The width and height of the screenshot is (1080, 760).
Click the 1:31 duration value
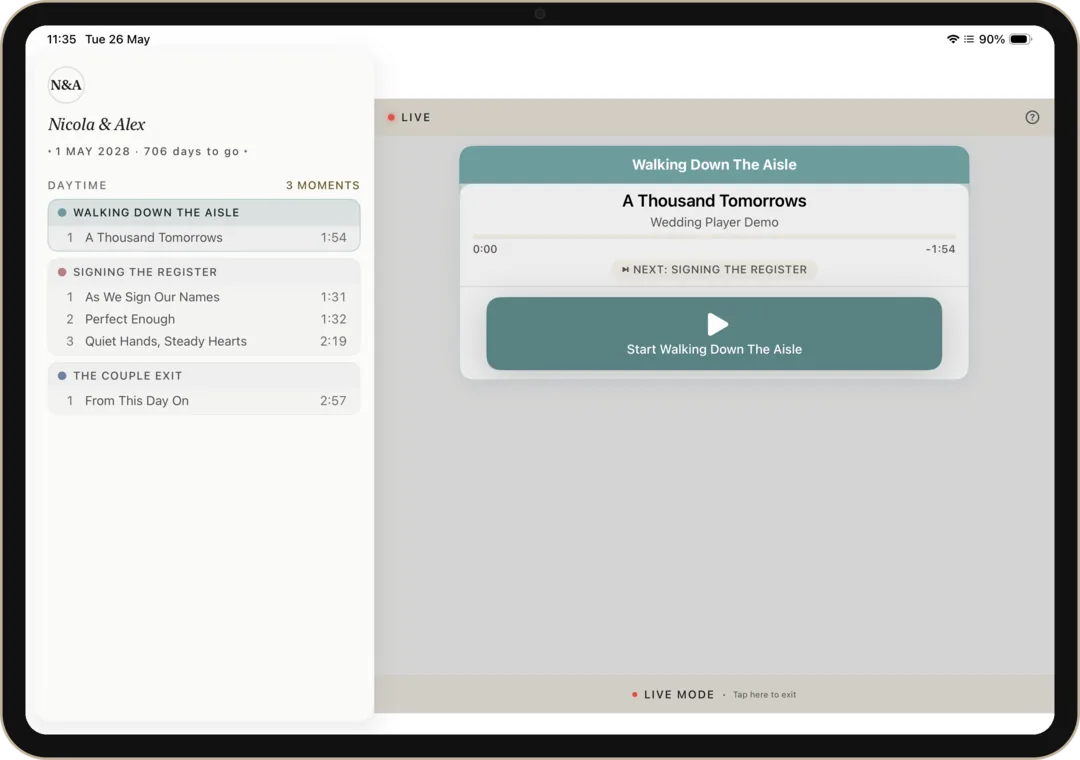[x=333, y=297]
